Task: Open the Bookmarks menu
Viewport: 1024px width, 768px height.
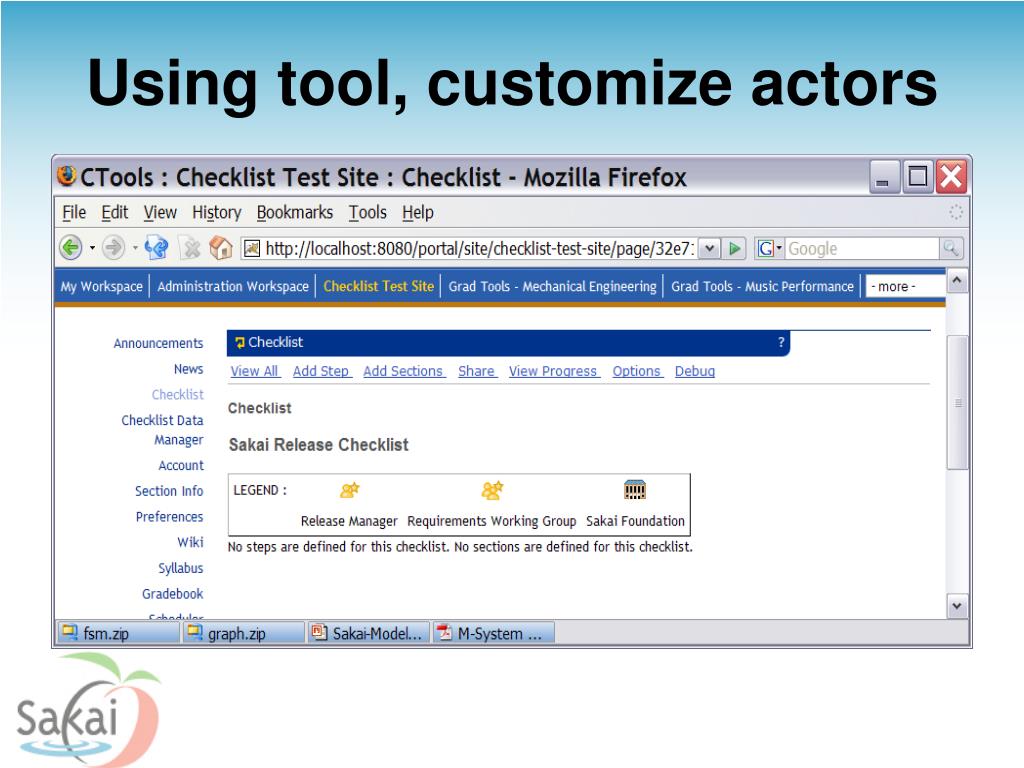Action: tap(295, 212)
